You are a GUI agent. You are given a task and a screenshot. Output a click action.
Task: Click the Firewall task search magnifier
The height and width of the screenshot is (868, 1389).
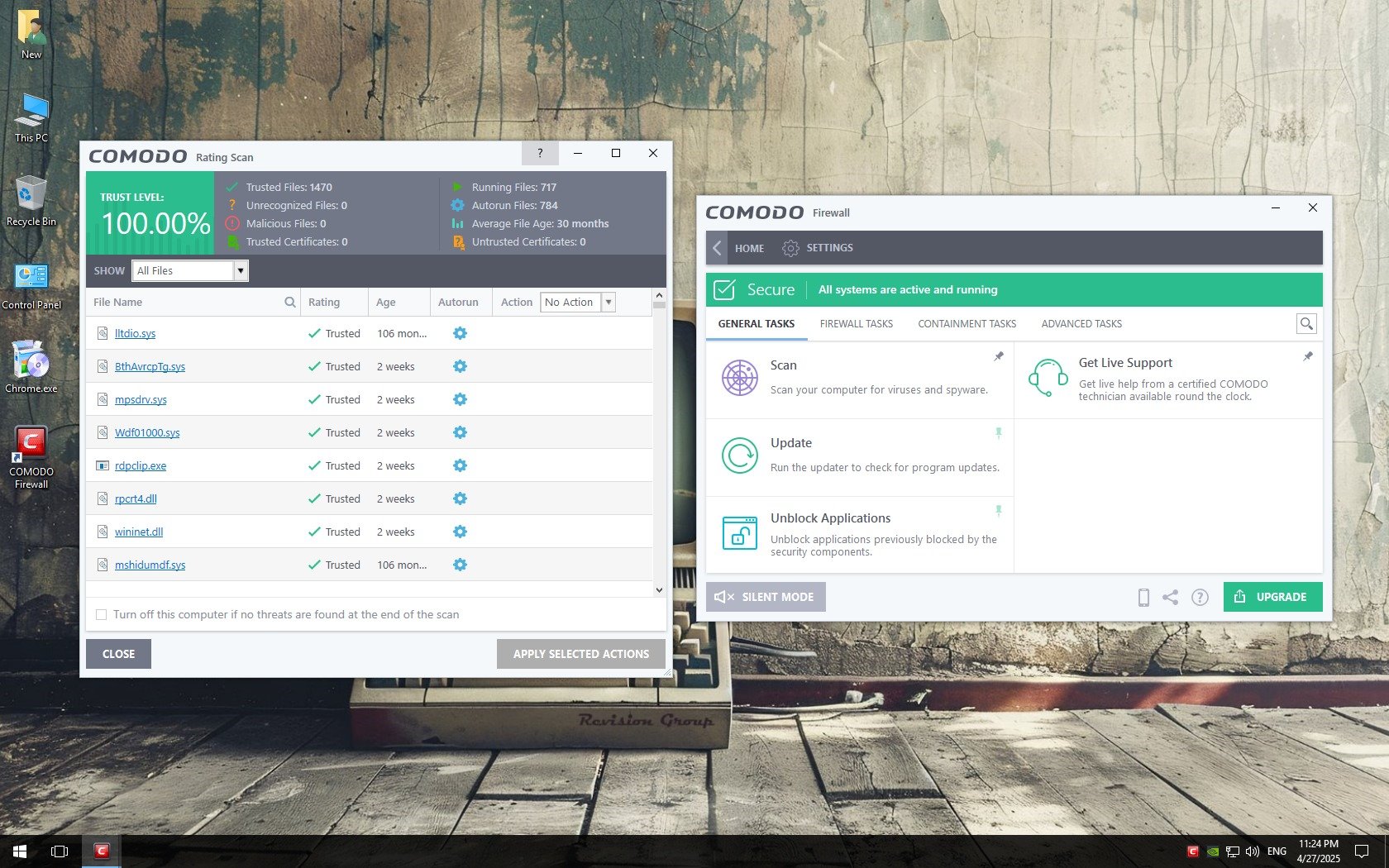[x=1306, y=324]
